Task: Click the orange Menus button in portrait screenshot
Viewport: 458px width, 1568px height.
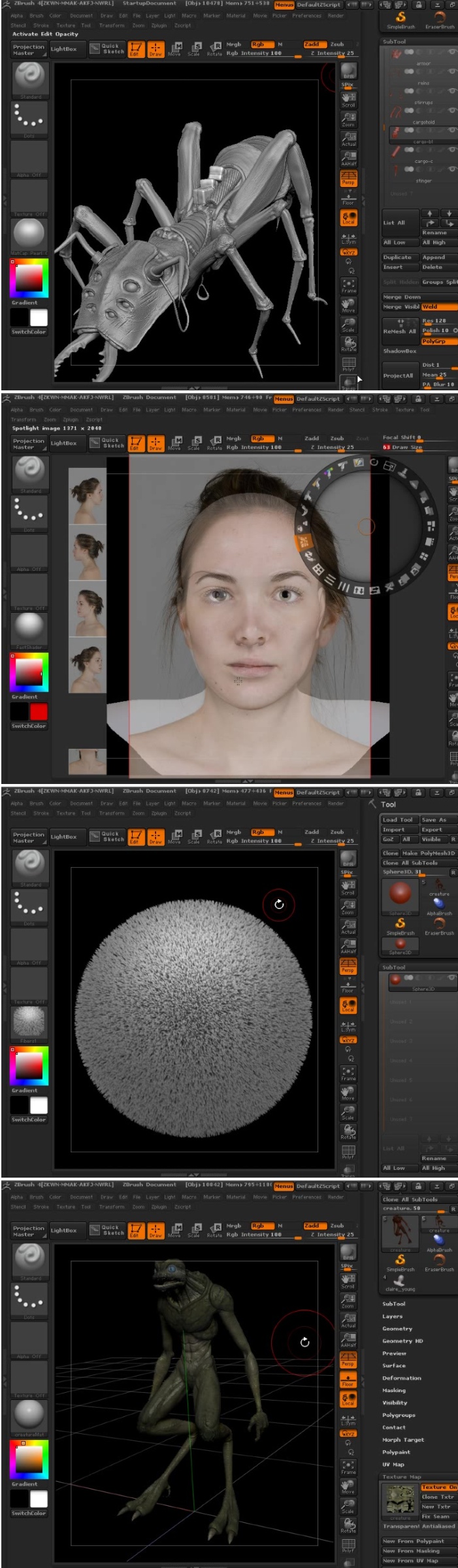Action: (284, 399)
